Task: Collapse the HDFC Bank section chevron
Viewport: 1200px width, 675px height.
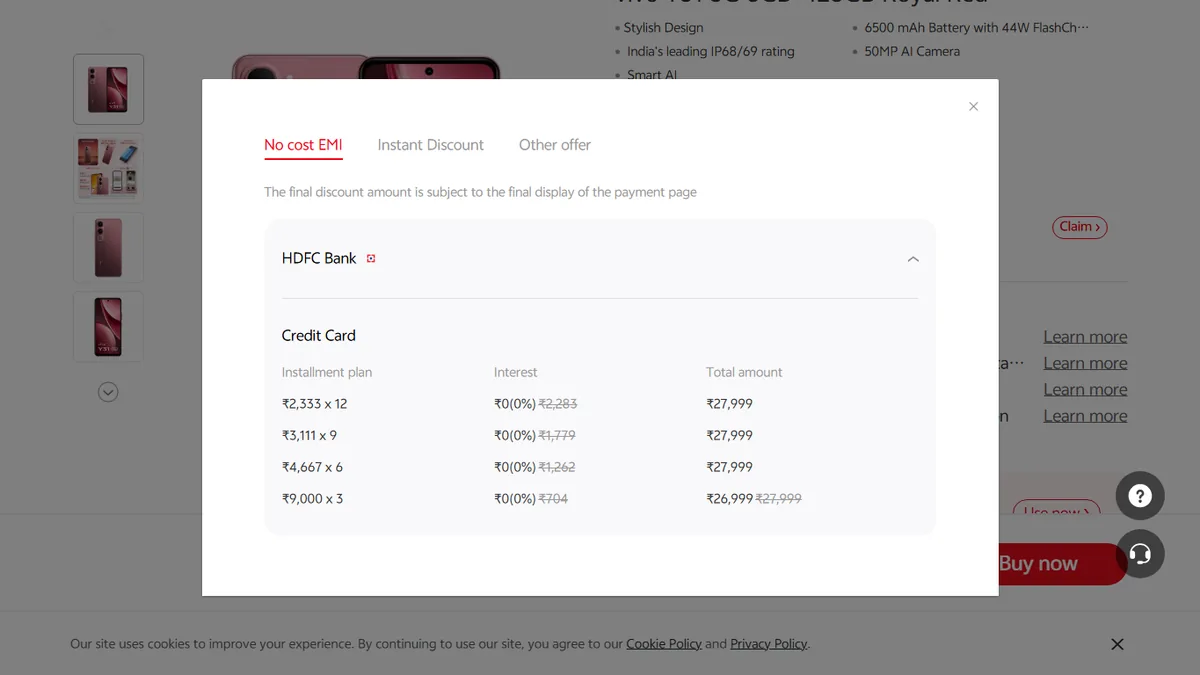Action: point(913,259)
